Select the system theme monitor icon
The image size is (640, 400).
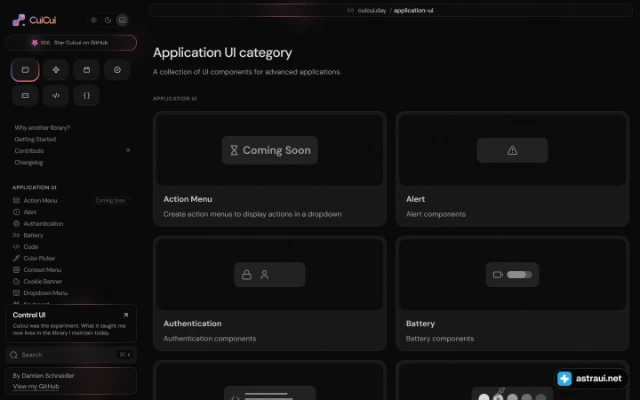tap(122, 20)
